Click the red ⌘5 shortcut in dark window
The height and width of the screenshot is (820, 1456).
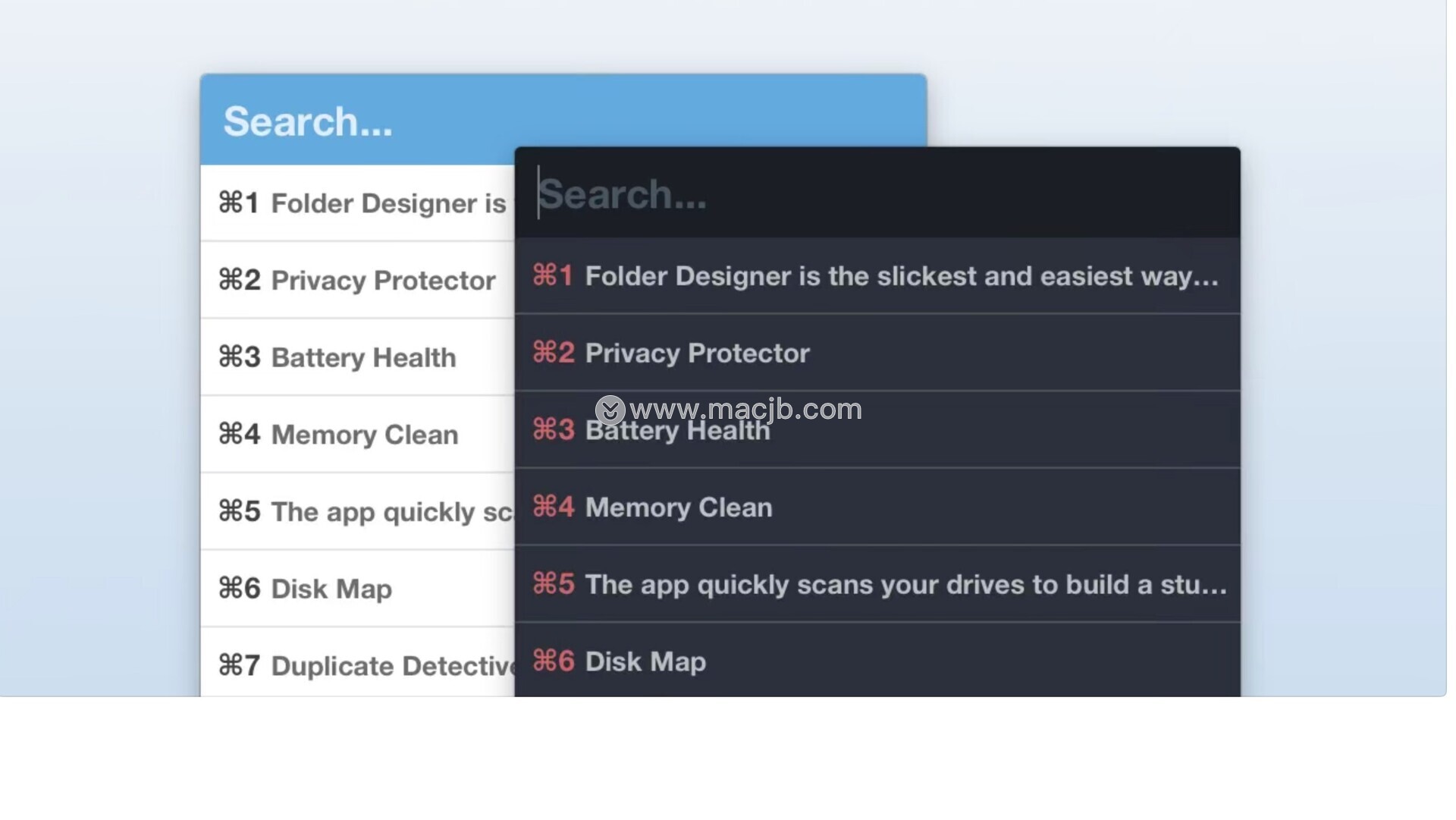554,583
